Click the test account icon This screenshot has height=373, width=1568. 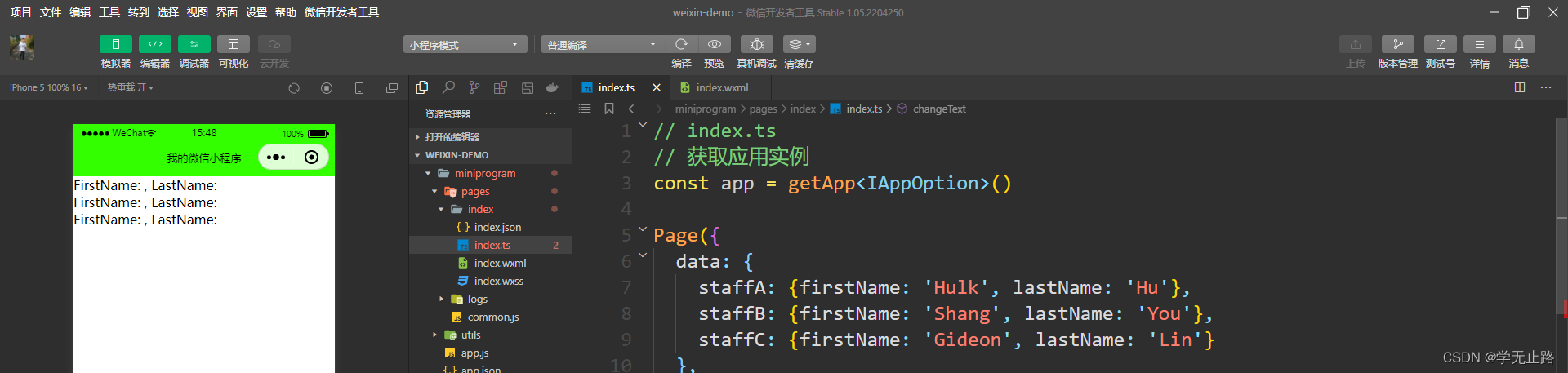click(1441, 44)
